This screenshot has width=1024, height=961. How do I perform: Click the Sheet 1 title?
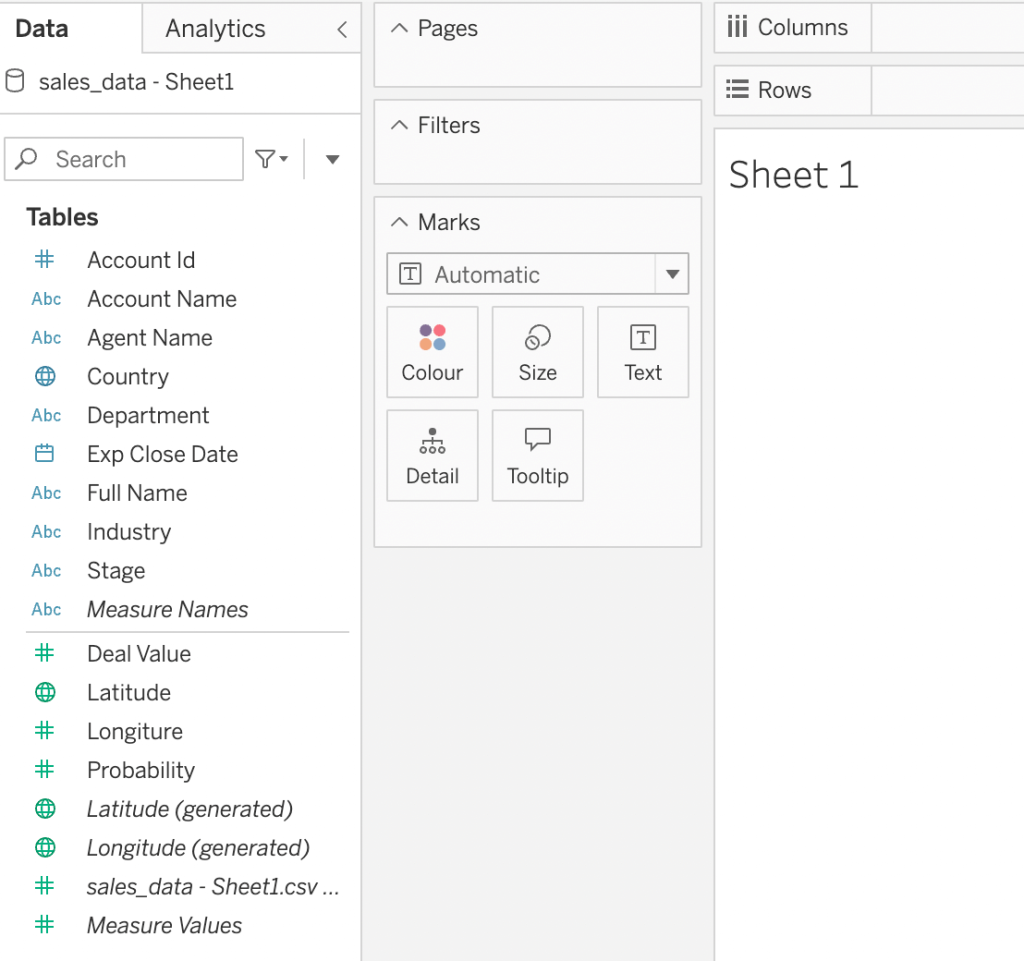[x=793, y=174]
